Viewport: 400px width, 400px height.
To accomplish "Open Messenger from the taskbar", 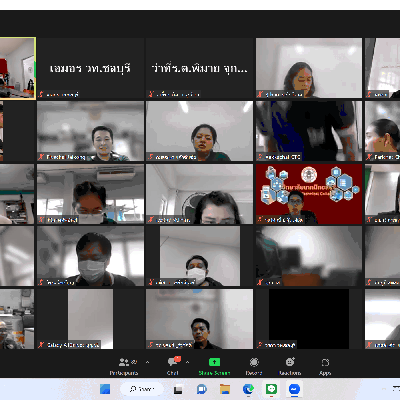I will (294, 389).
